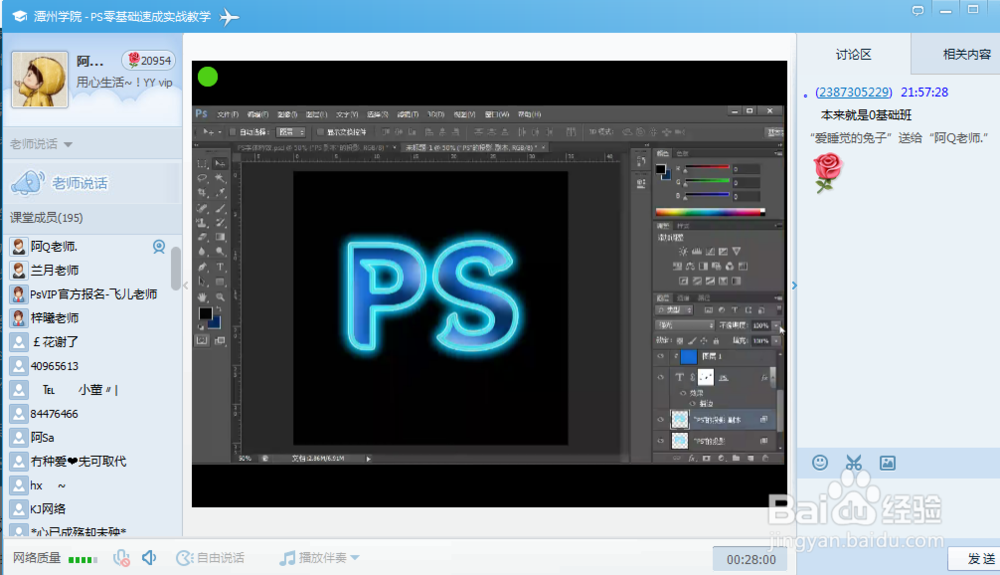Click the foreground color swatch in toolbar
The width and height of the screenshot is (1000, 575).
[x=205, y=314]
